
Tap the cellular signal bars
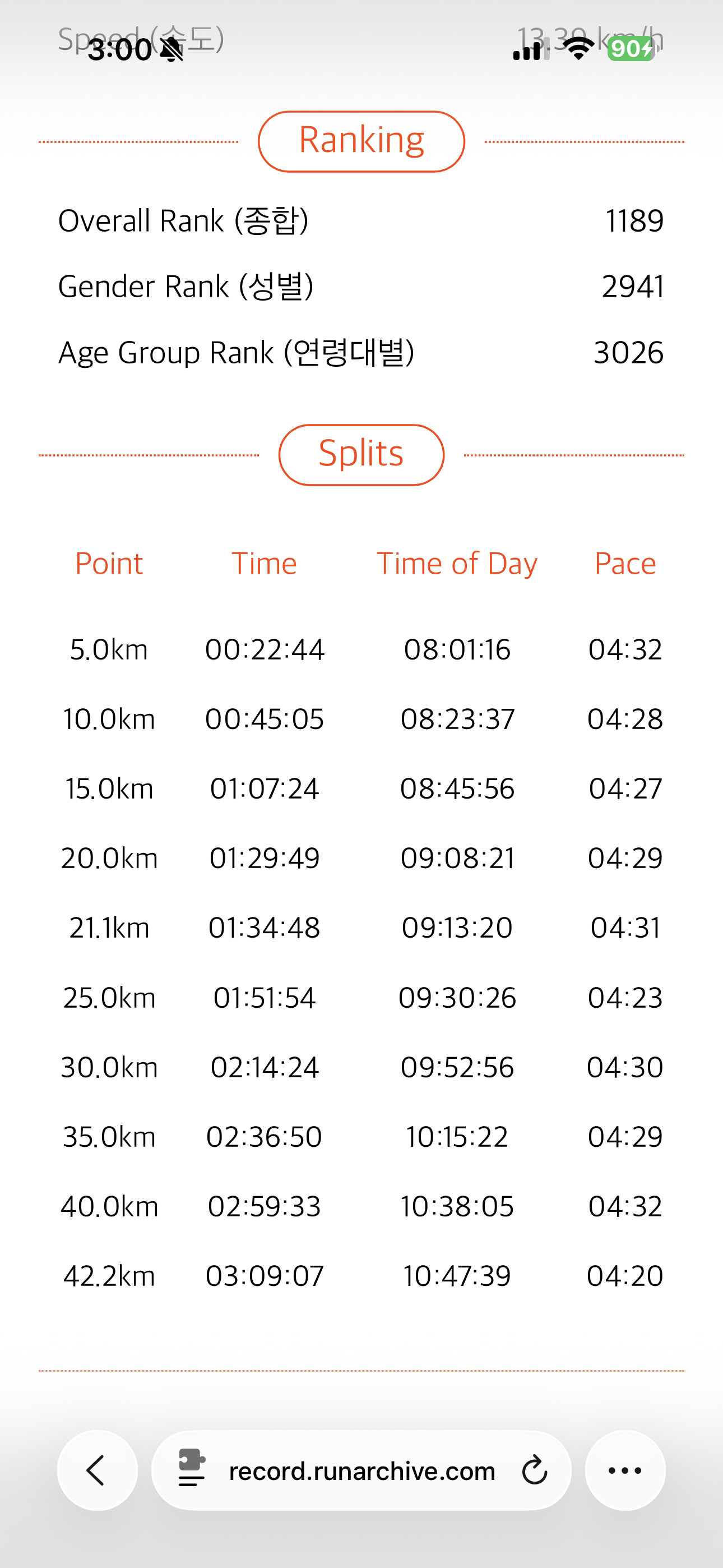coord(531,49)
